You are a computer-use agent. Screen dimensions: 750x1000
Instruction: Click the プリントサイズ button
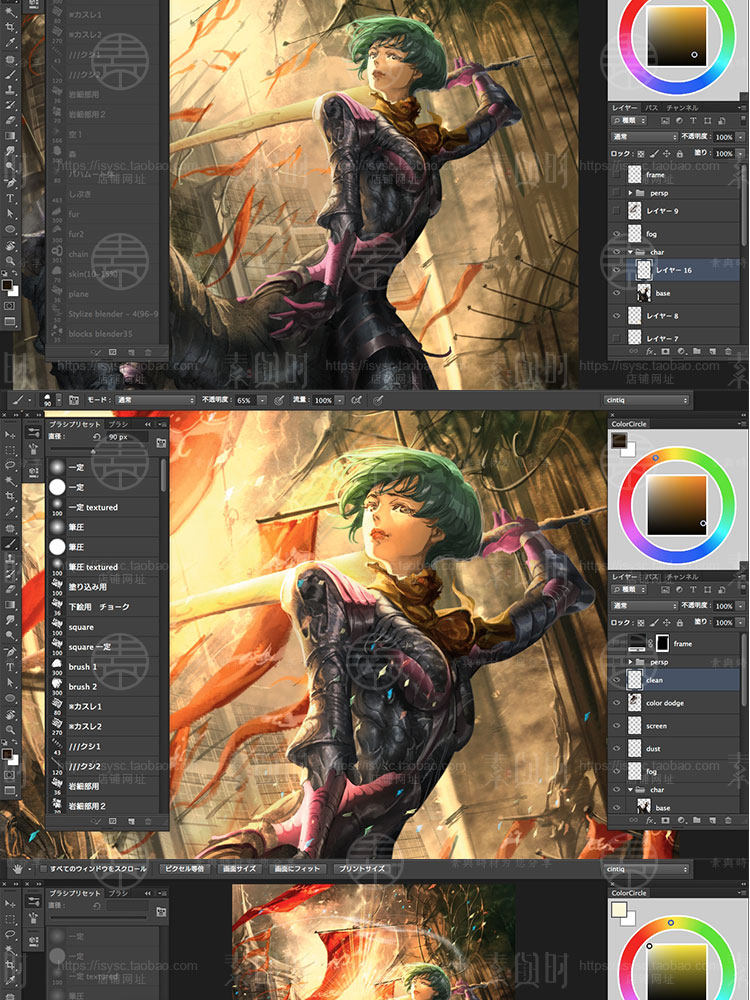(362, 869)
